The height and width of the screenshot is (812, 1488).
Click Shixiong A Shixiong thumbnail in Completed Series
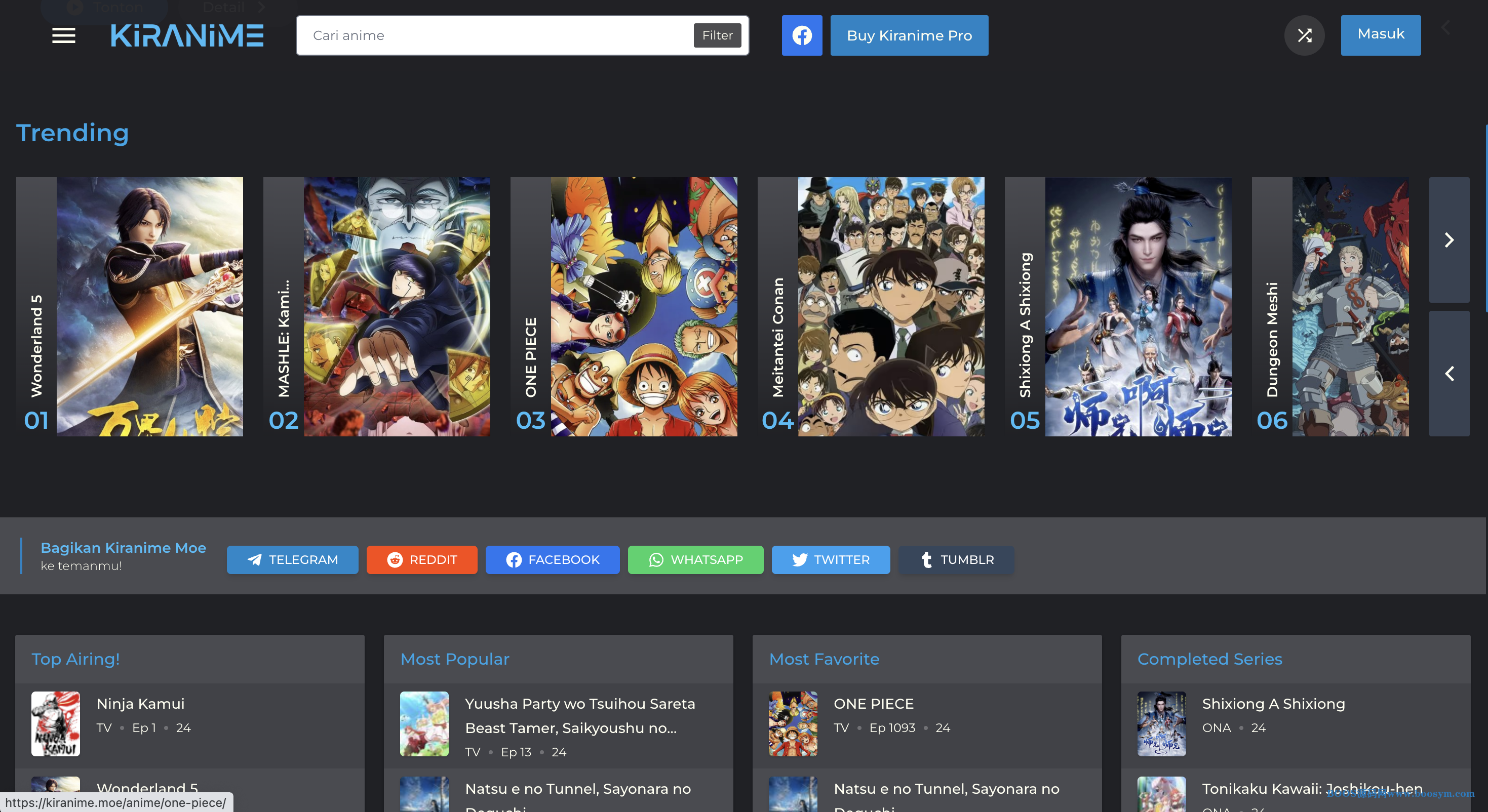click(1161, 723)
